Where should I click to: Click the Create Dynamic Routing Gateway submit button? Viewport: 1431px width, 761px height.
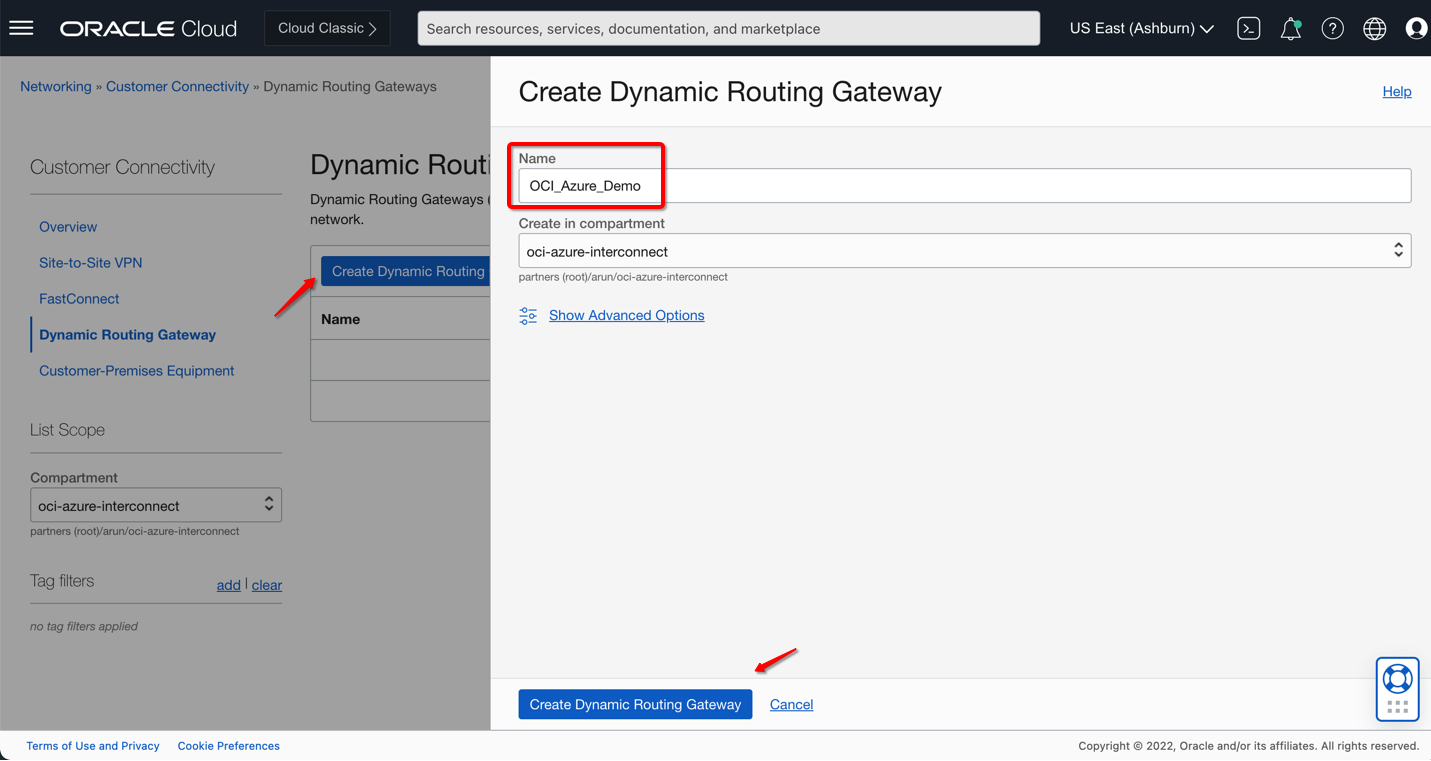(635, 704)
